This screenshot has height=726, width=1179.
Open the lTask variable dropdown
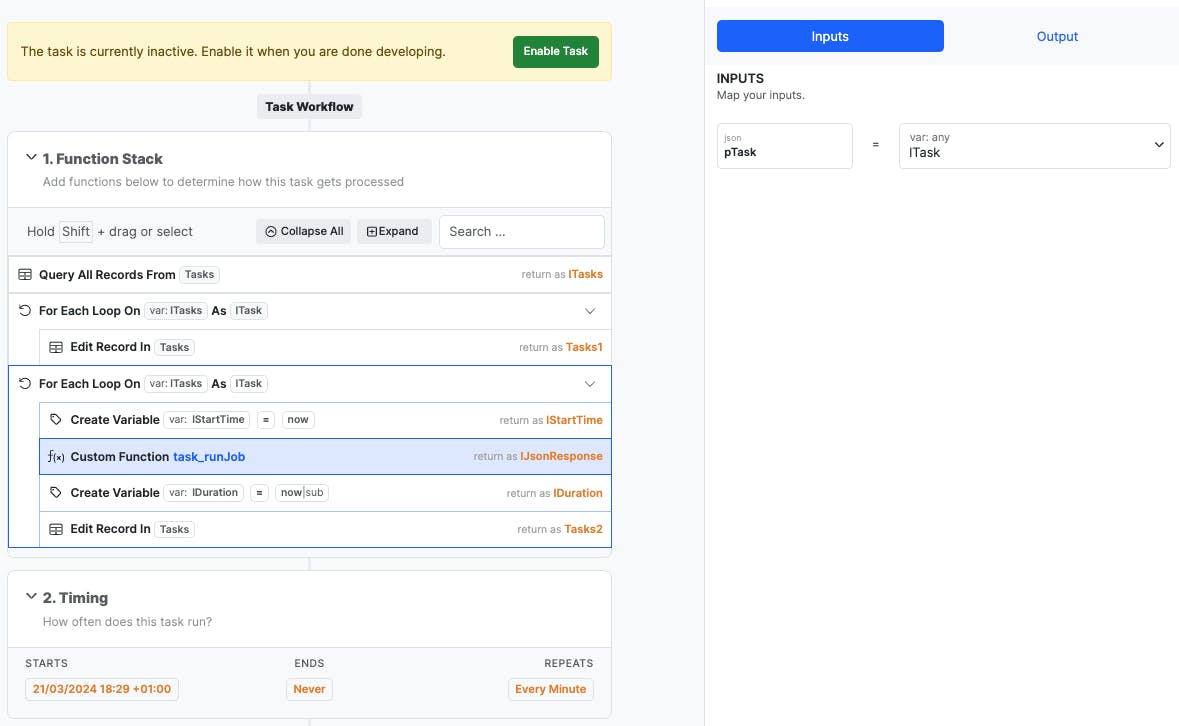point(1034,146)
